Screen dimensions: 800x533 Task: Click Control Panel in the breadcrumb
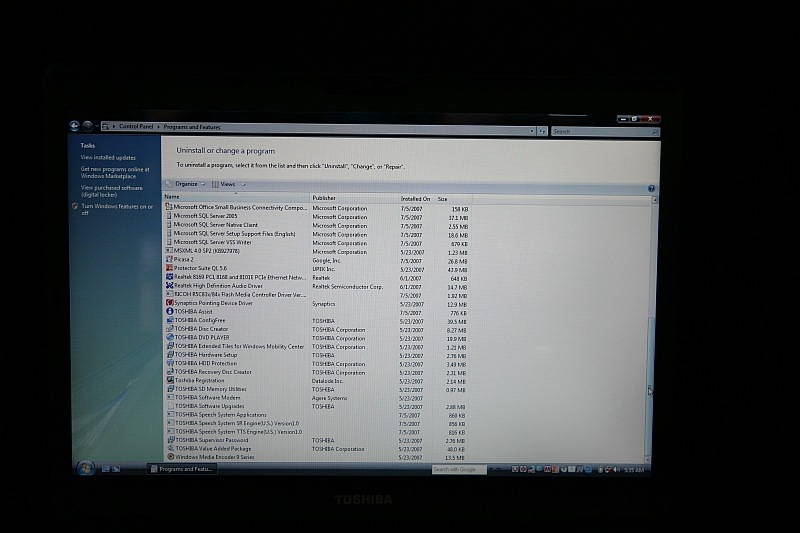click(x=136, y=126)
